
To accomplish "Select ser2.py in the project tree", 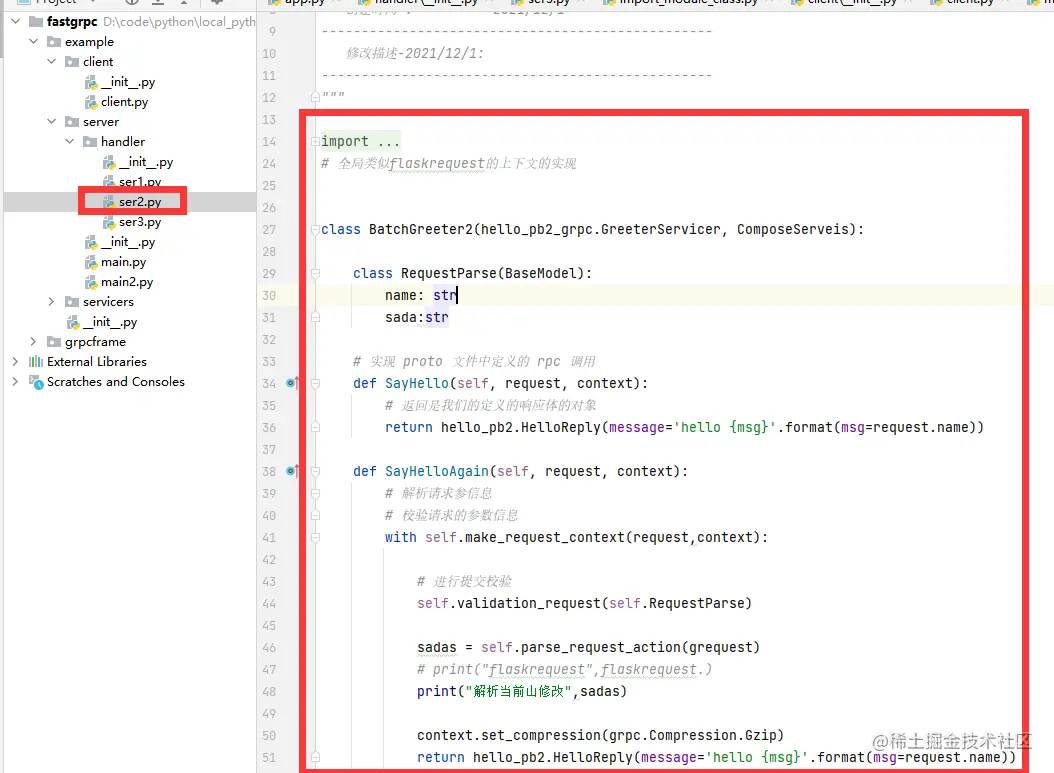I will [140, 202].
